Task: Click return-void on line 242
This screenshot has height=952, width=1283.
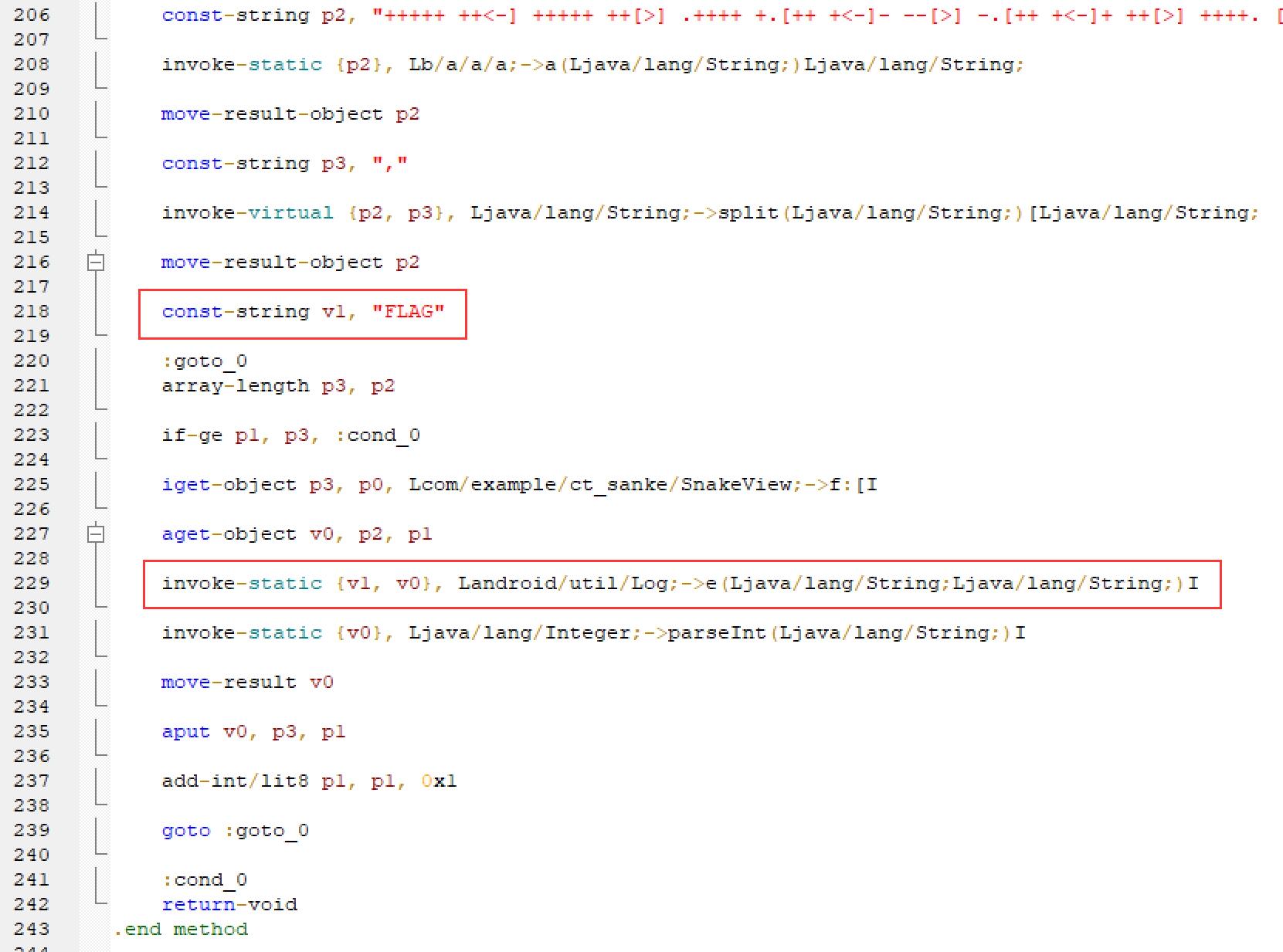Action: pos(229,905)
